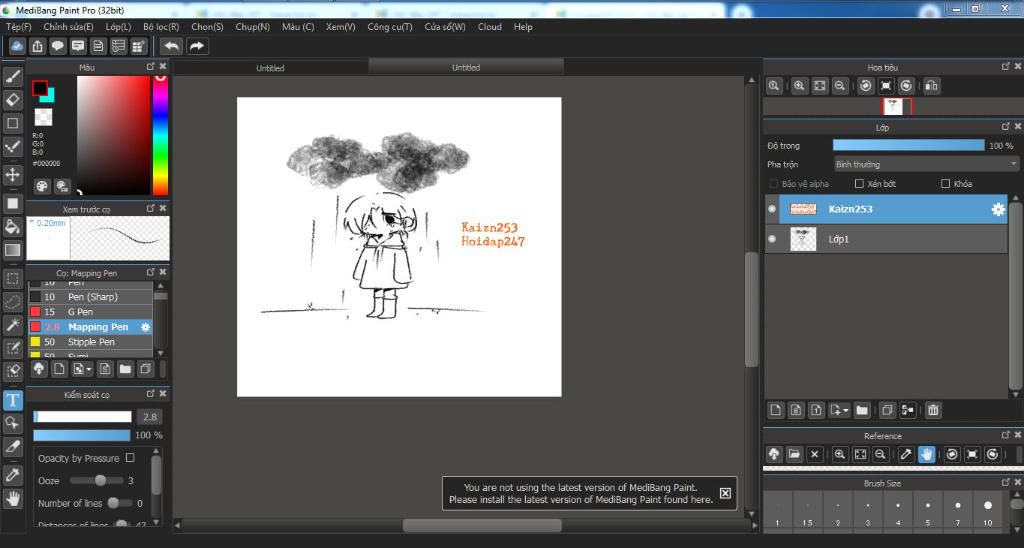Hide the Kaizn253 layer
This screenshot has height=548, width=1024.
(x=772, y=209)
